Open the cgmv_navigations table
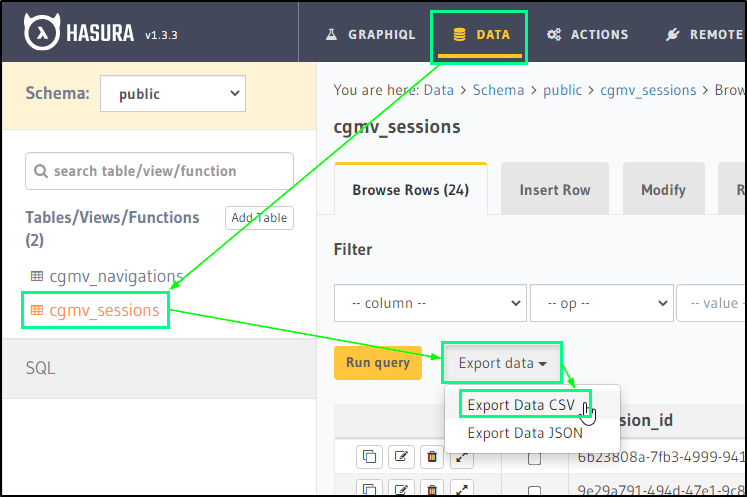This screenshot has height=497, width=747. pos(116,276)
